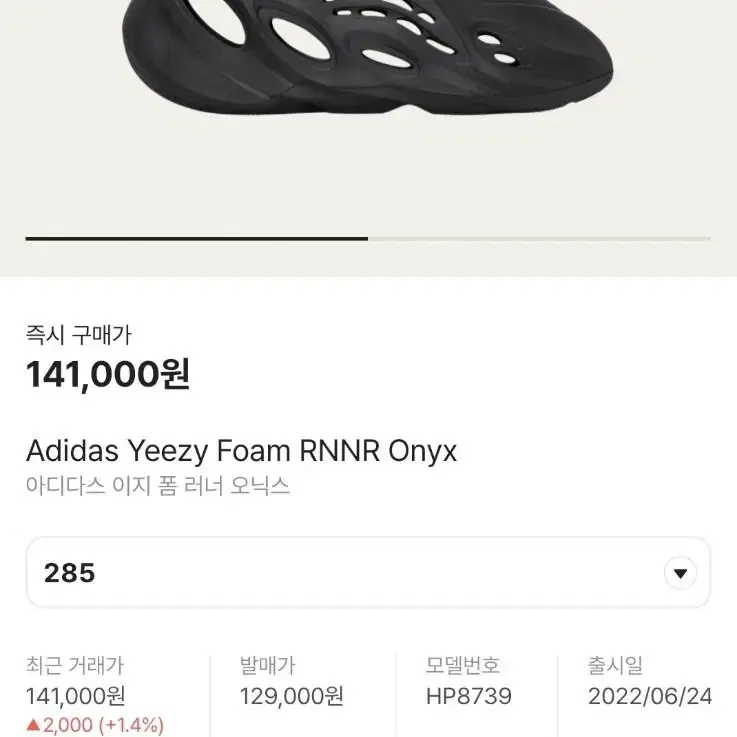Viewport: 737px width, 737px height.
Task: Click the 출시일 column label
Action: [615, 666]
